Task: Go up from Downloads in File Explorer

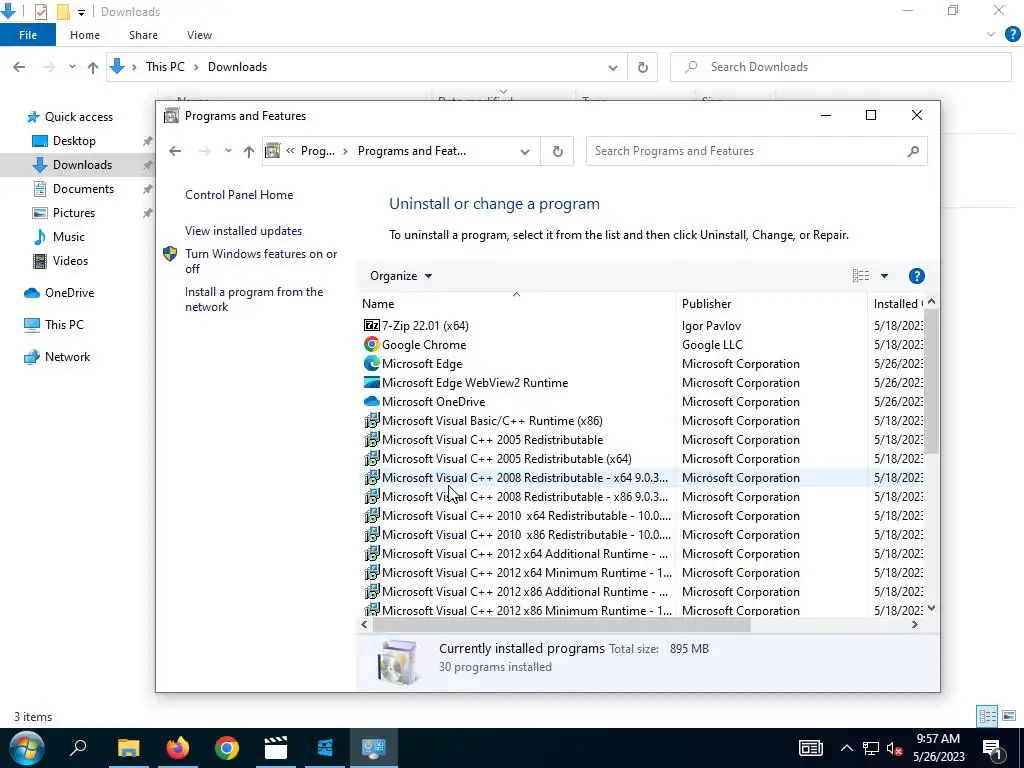Action: point(93,67)
